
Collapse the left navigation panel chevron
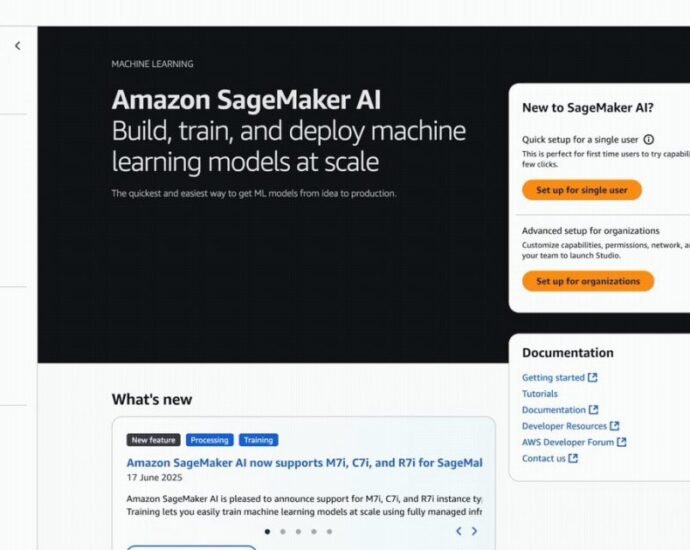17,46
